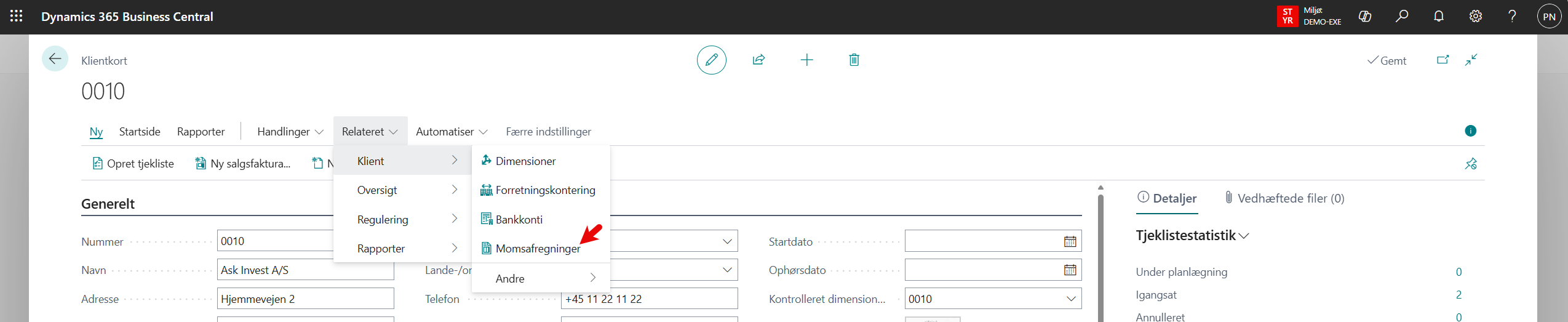Click the Navn field Ask Invest A/S
The width and height of the screenshot is (1568, 322).
coord(305,270)
